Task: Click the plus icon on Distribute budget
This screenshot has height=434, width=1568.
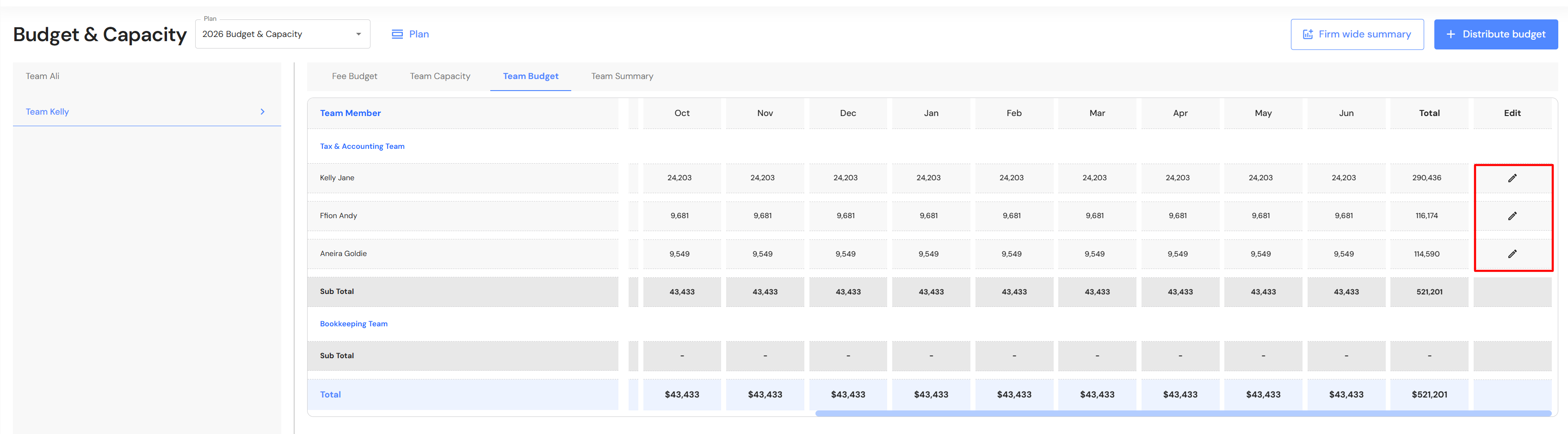Action: click(x=1451, y=35)
